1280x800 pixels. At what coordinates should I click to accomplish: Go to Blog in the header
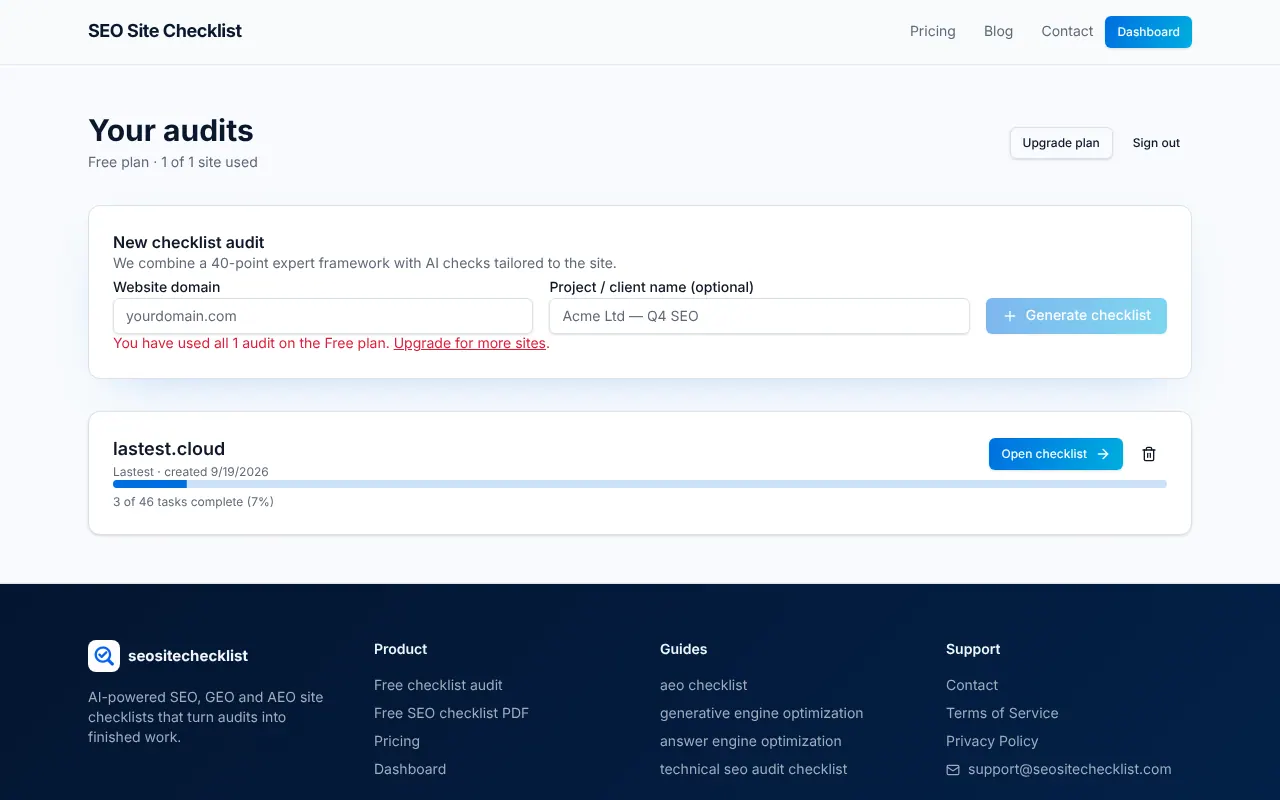pyautogui.click(x=998, y=32)
